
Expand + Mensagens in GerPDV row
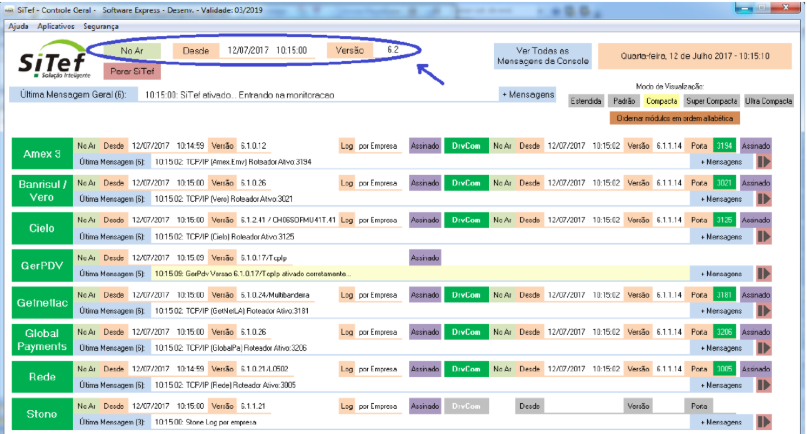pos(722,273)
